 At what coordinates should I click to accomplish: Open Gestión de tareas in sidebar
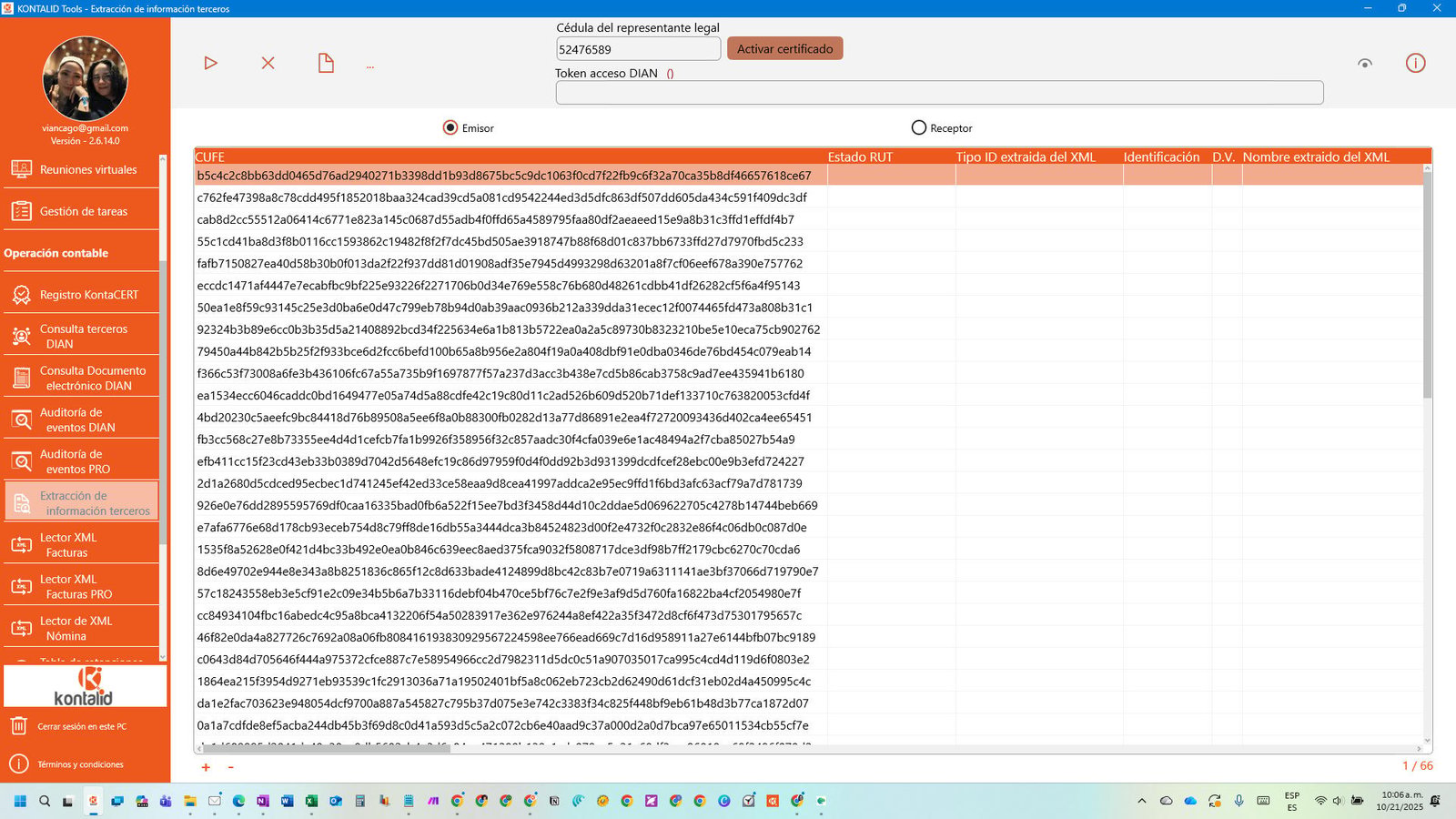coord(81,211)
